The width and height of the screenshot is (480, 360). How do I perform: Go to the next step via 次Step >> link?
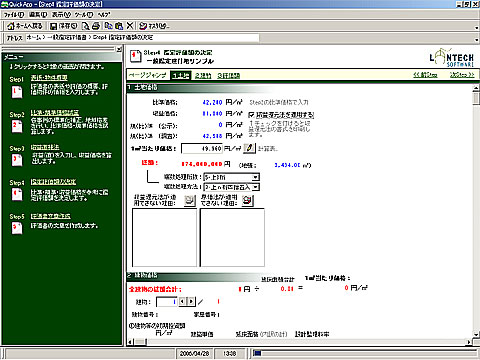tap(462, 75)
